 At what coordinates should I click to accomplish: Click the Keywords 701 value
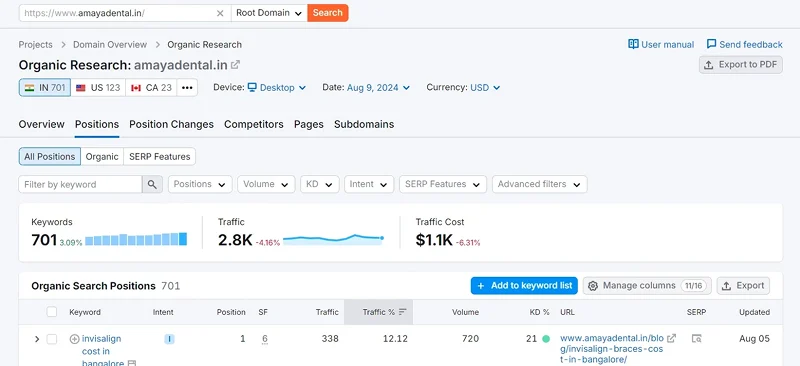(x=44, y=240)
